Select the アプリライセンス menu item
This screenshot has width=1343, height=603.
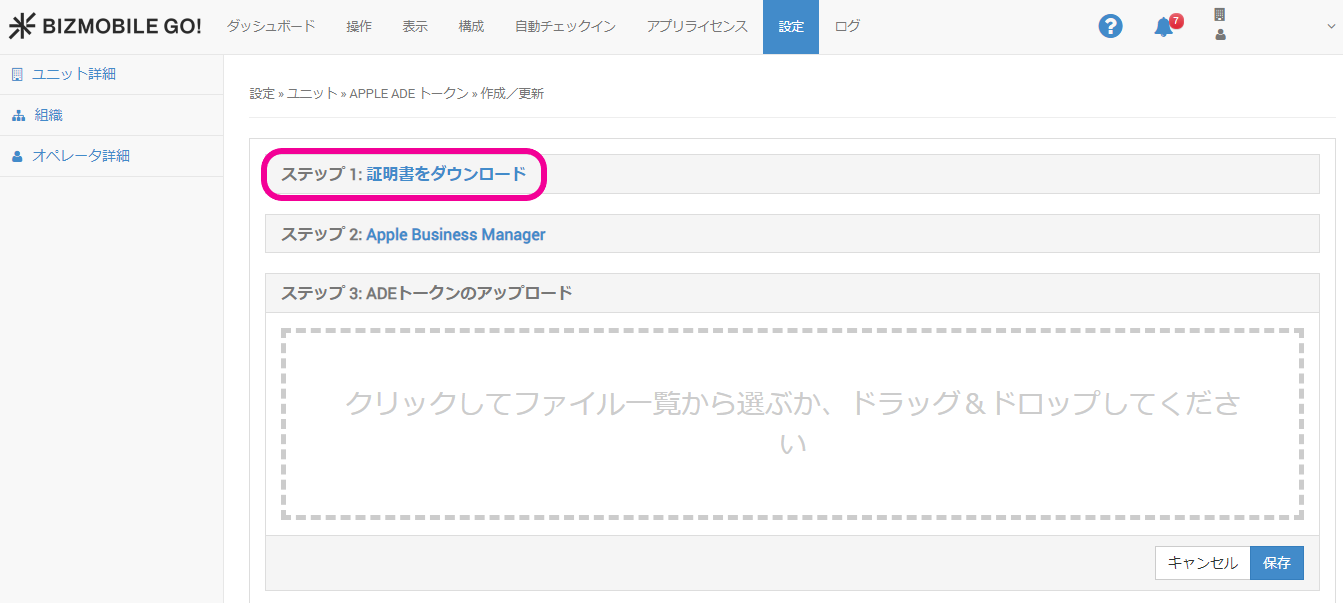697,27
